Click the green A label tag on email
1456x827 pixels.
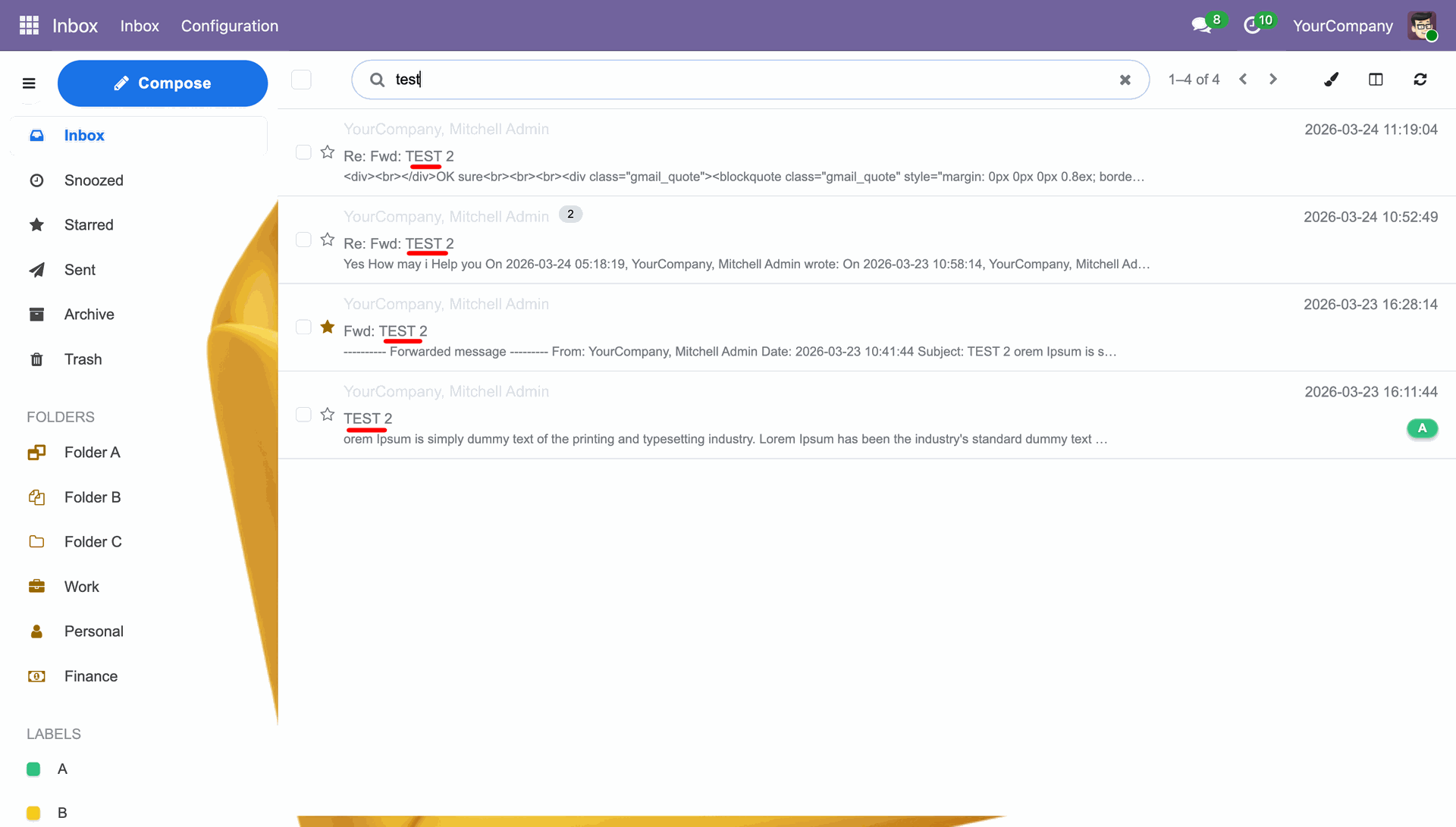1422,428
